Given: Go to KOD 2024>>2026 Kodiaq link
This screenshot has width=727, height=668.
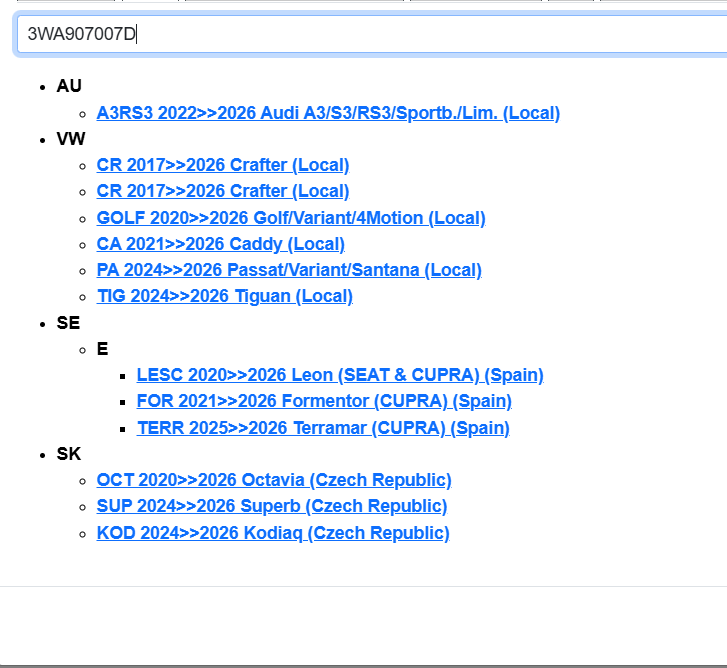Looking at the screenshot, I should [273, 533].
